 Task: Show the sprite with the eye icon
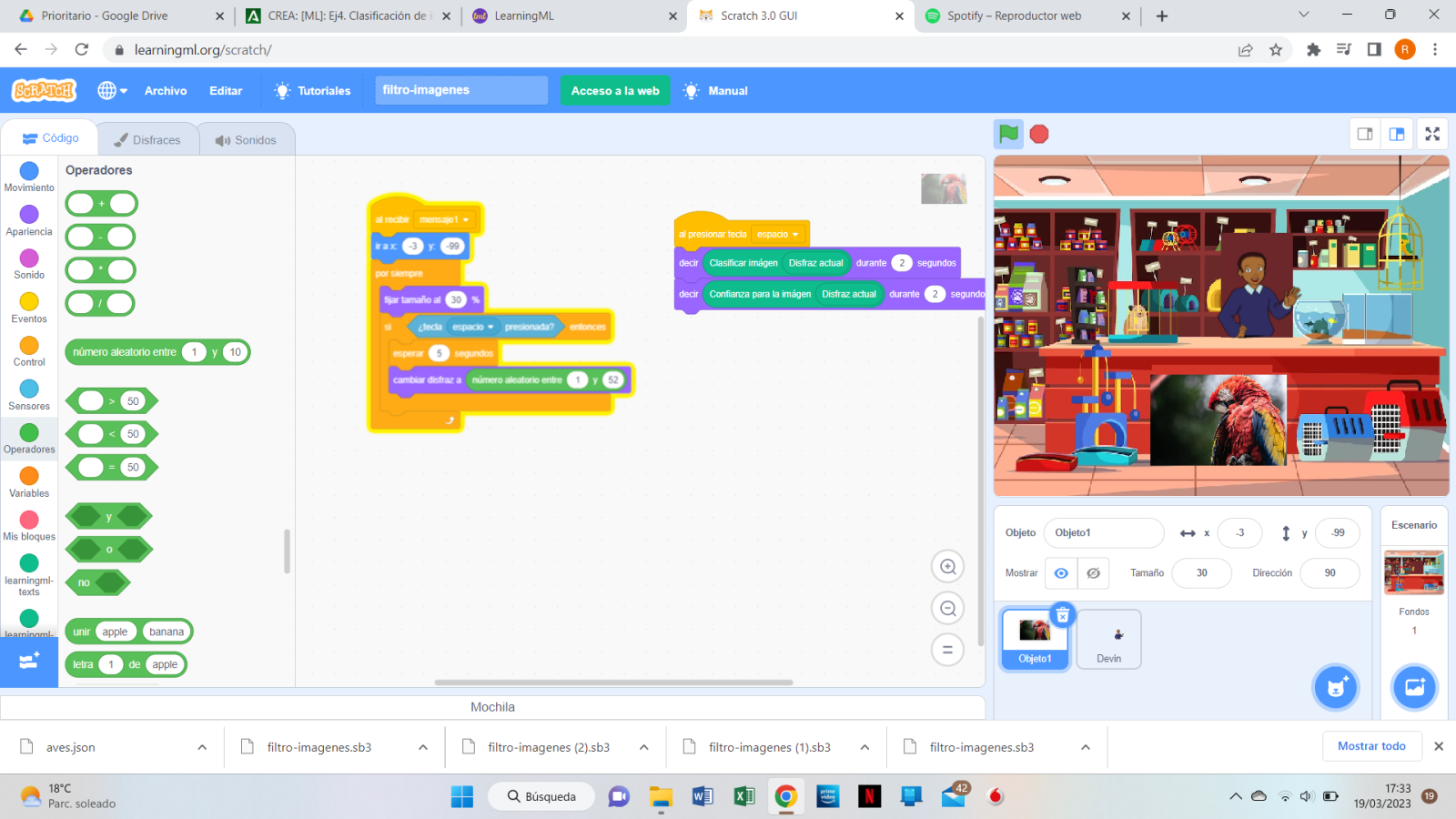tap(1061, 573)
